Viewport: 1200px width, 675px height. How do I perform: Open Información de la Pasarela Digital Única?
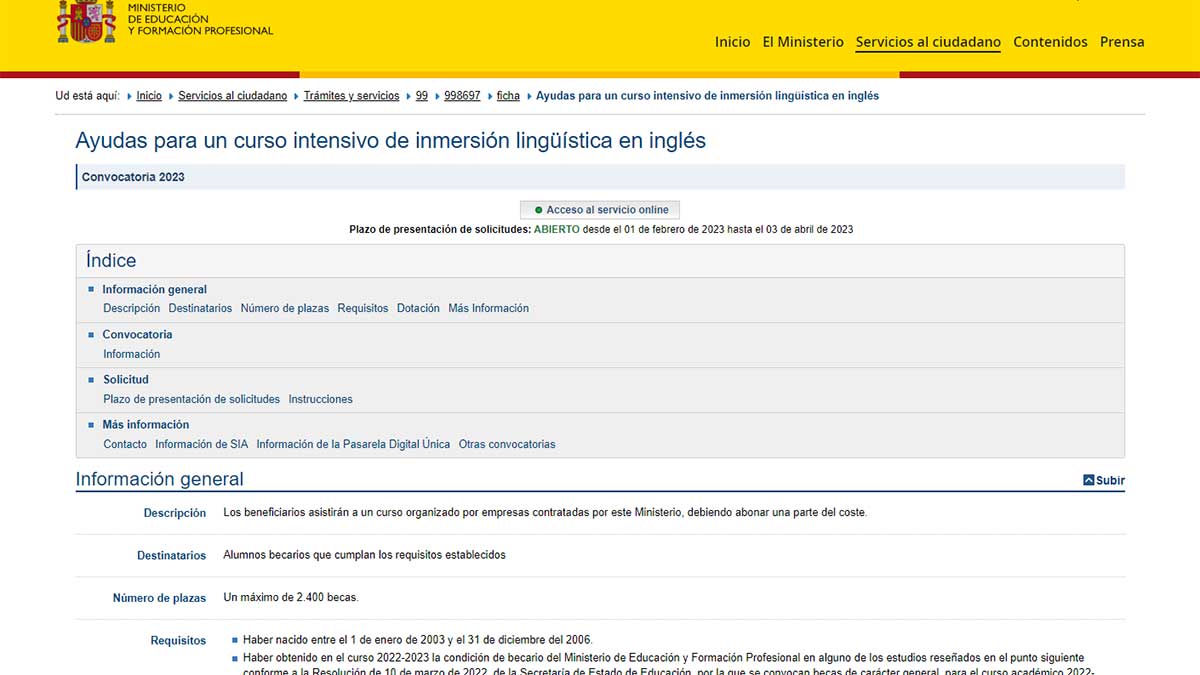coord(353,444)
